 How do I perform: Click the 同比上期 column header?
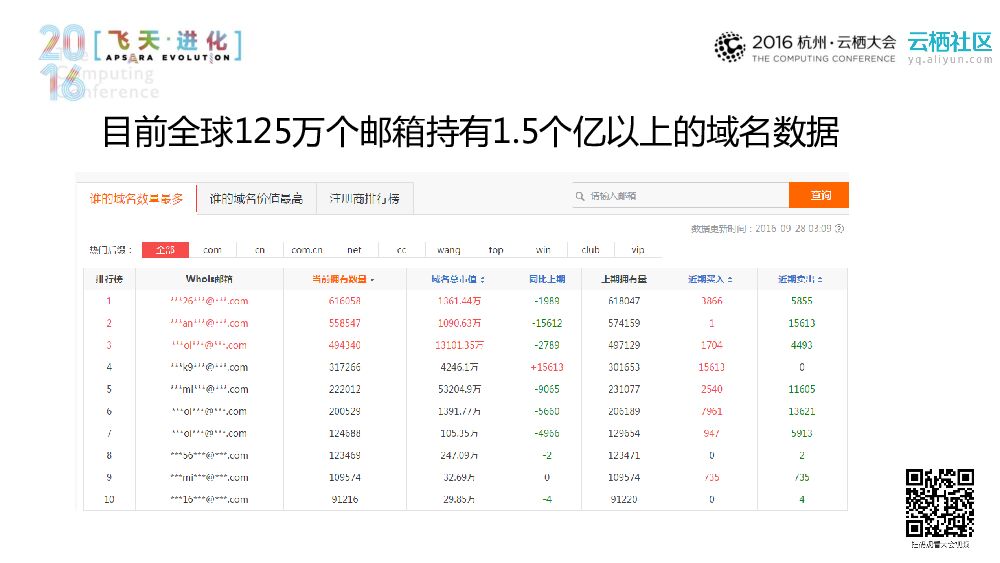(547, 279)
